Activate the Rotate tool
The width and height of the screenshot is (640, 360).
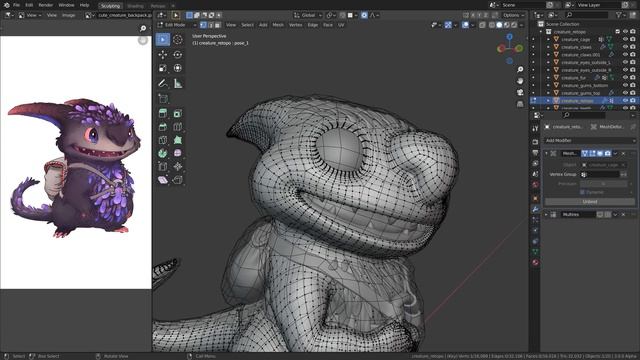pos(178,54)
